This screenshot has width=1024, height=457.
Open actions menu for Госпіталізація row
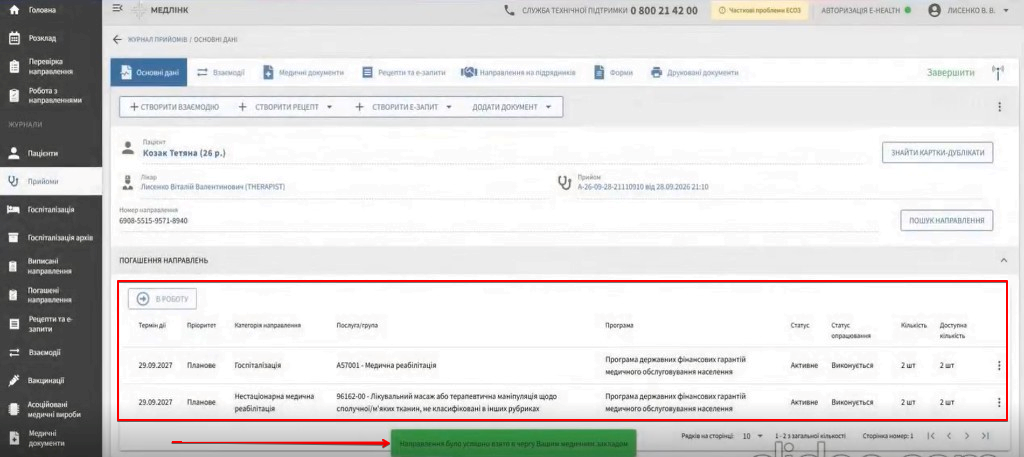pos(999,366)
